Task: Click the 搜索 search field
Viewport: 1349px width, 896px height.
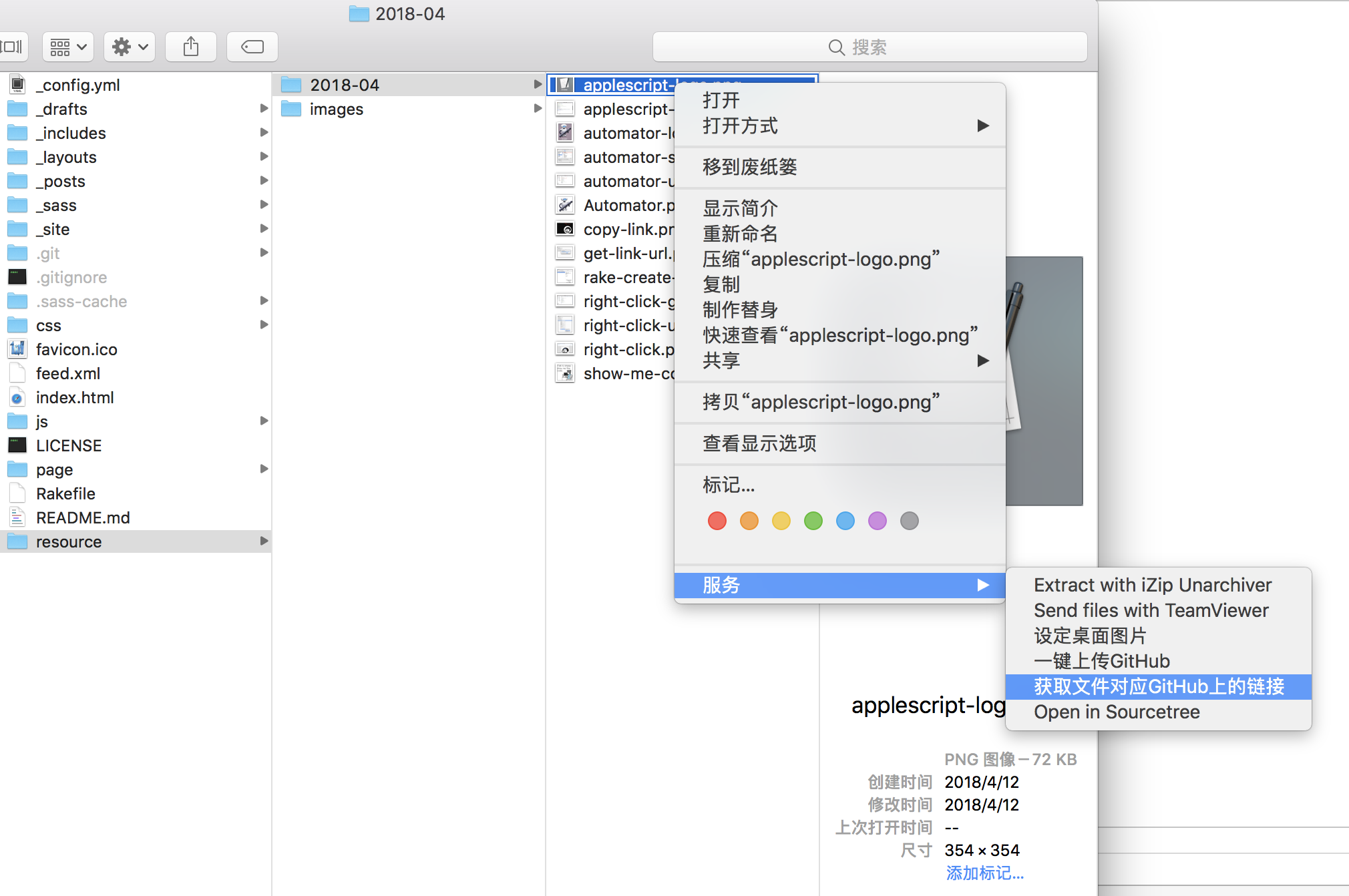Action: (x=870, y=47)
